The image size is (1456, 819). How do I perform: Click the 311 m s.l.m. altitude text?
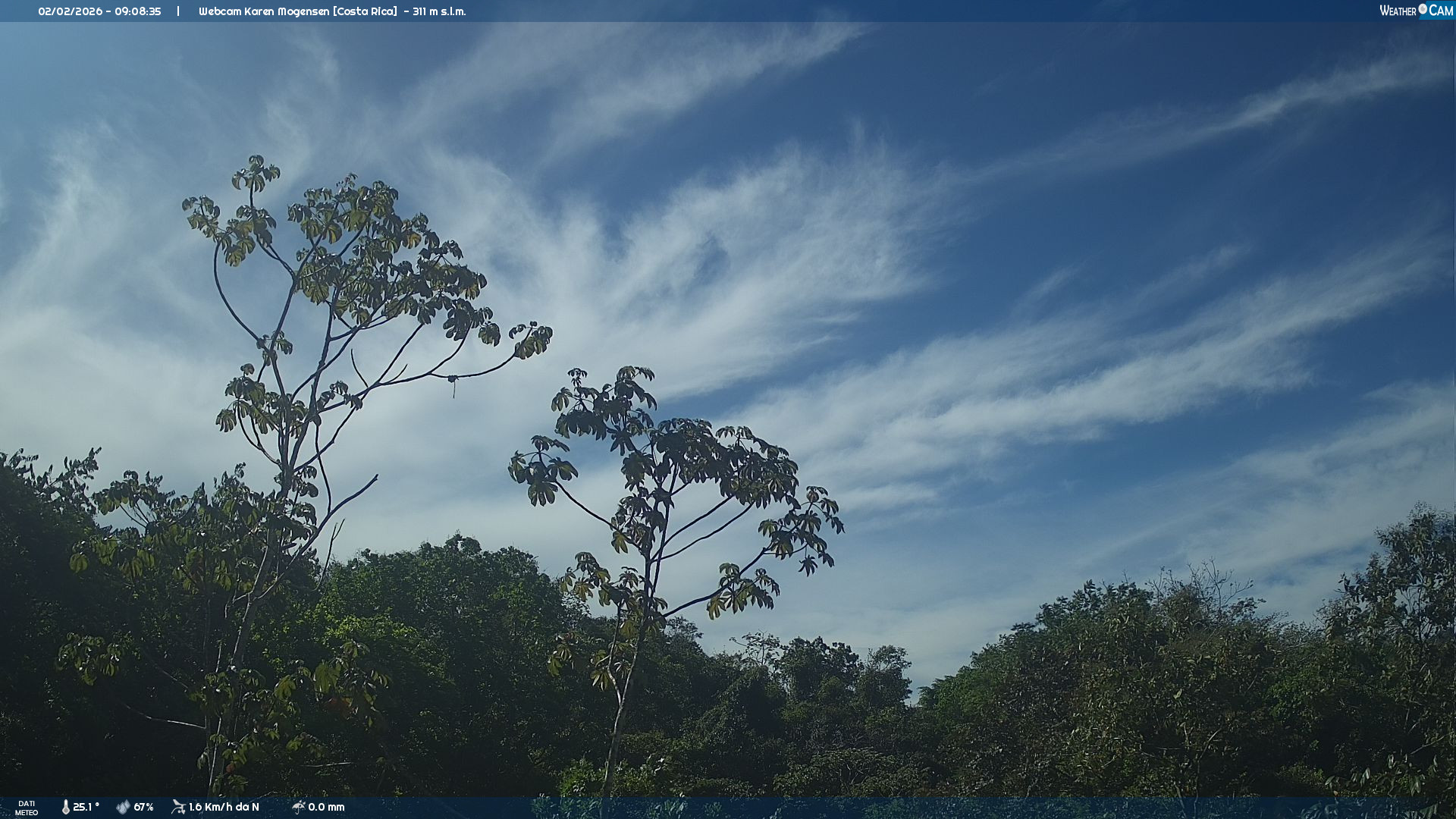pos(439,11)
